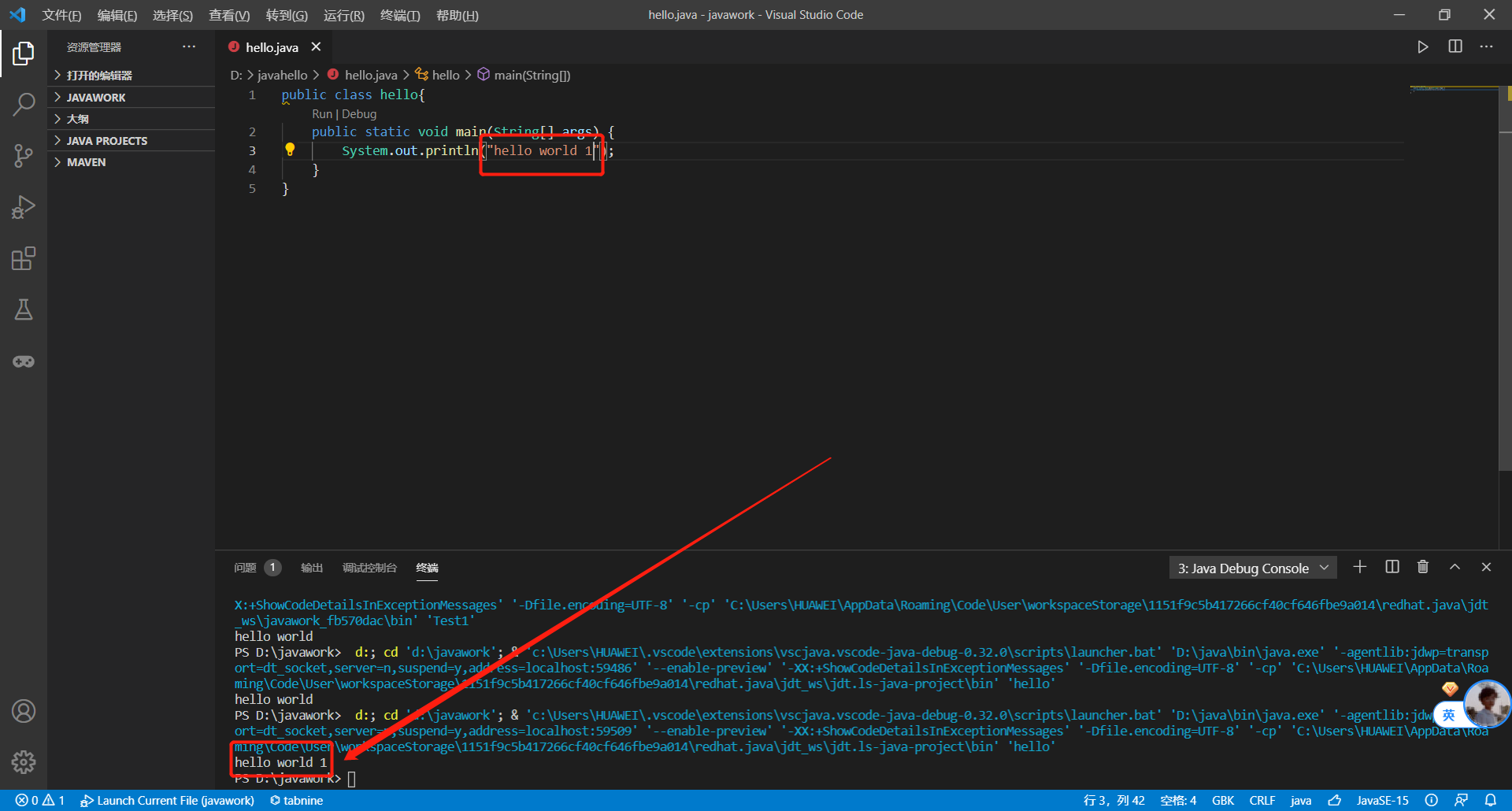Toggle the 英 input method indicator
The width and height of the screenshot is (1512, 811).
pos(1448,715)
